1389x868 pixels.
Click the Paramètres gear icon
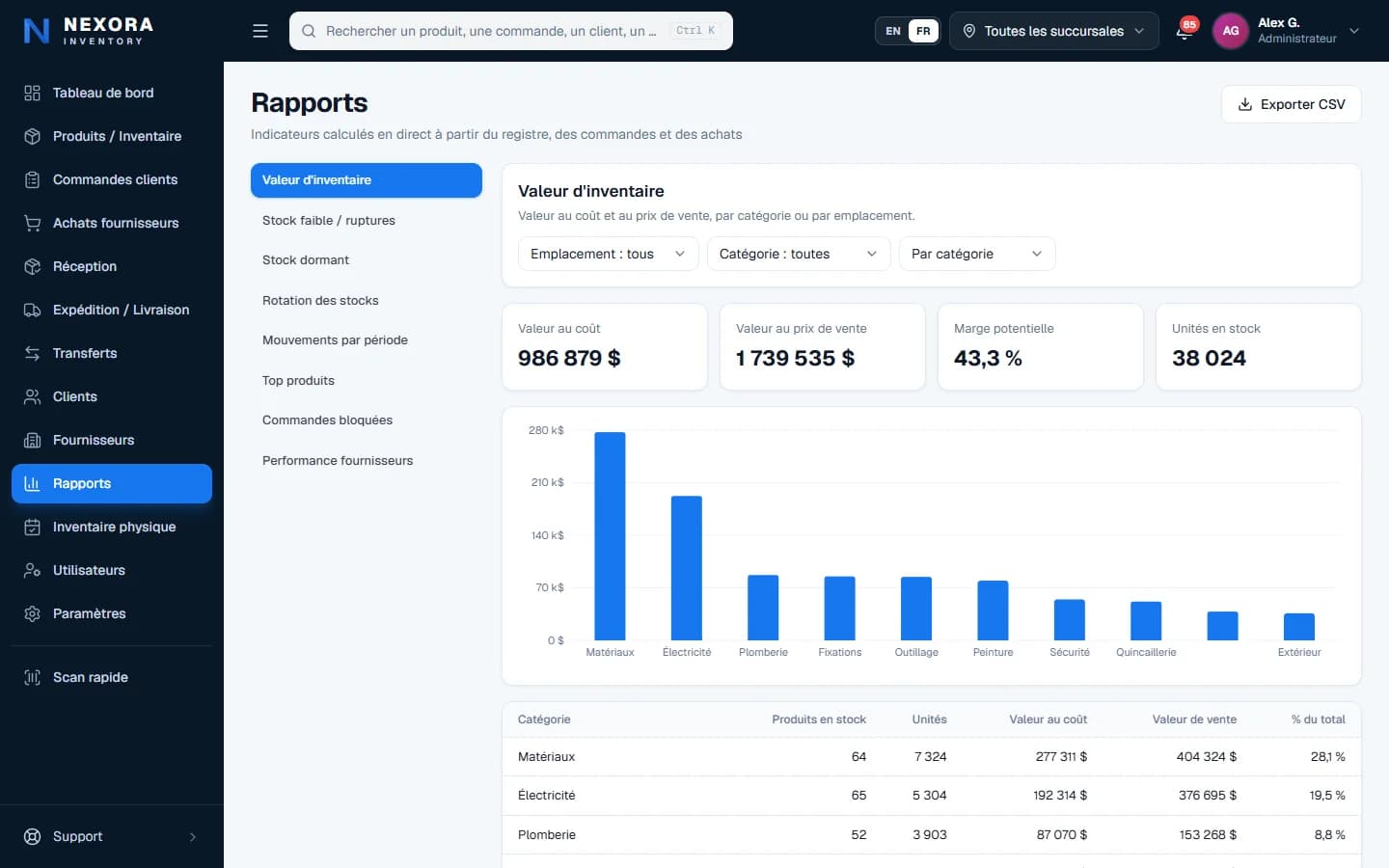point(32,613)
